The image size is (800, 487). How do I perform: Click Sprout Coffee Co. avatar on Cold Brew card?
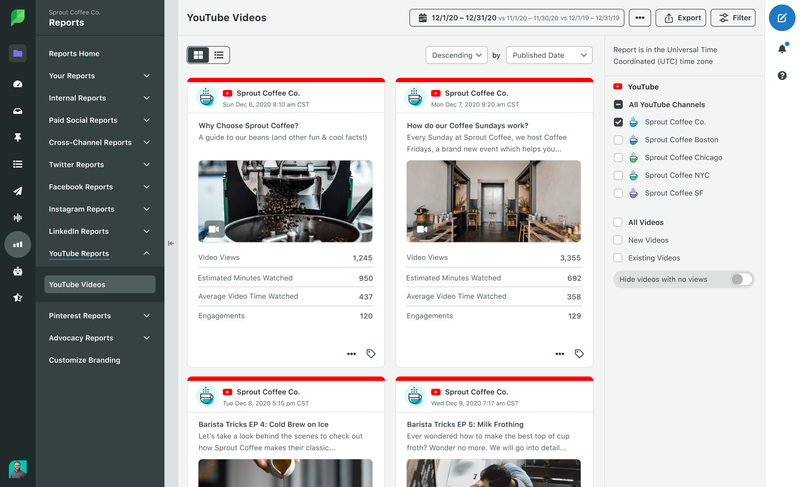207,396
